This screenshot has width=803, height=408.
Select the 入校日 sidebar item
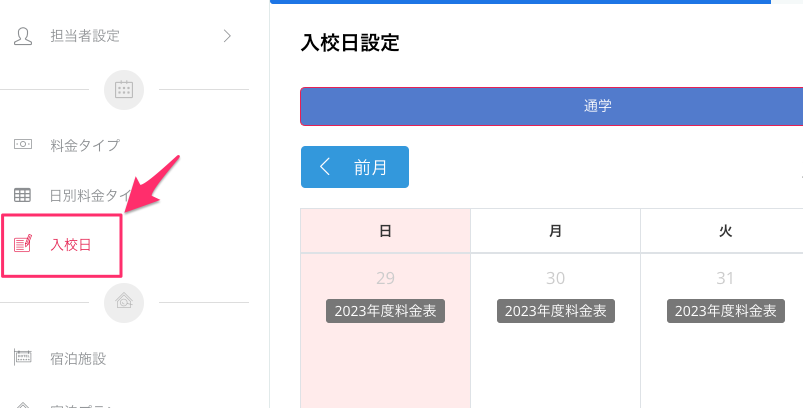pos(71,244)
